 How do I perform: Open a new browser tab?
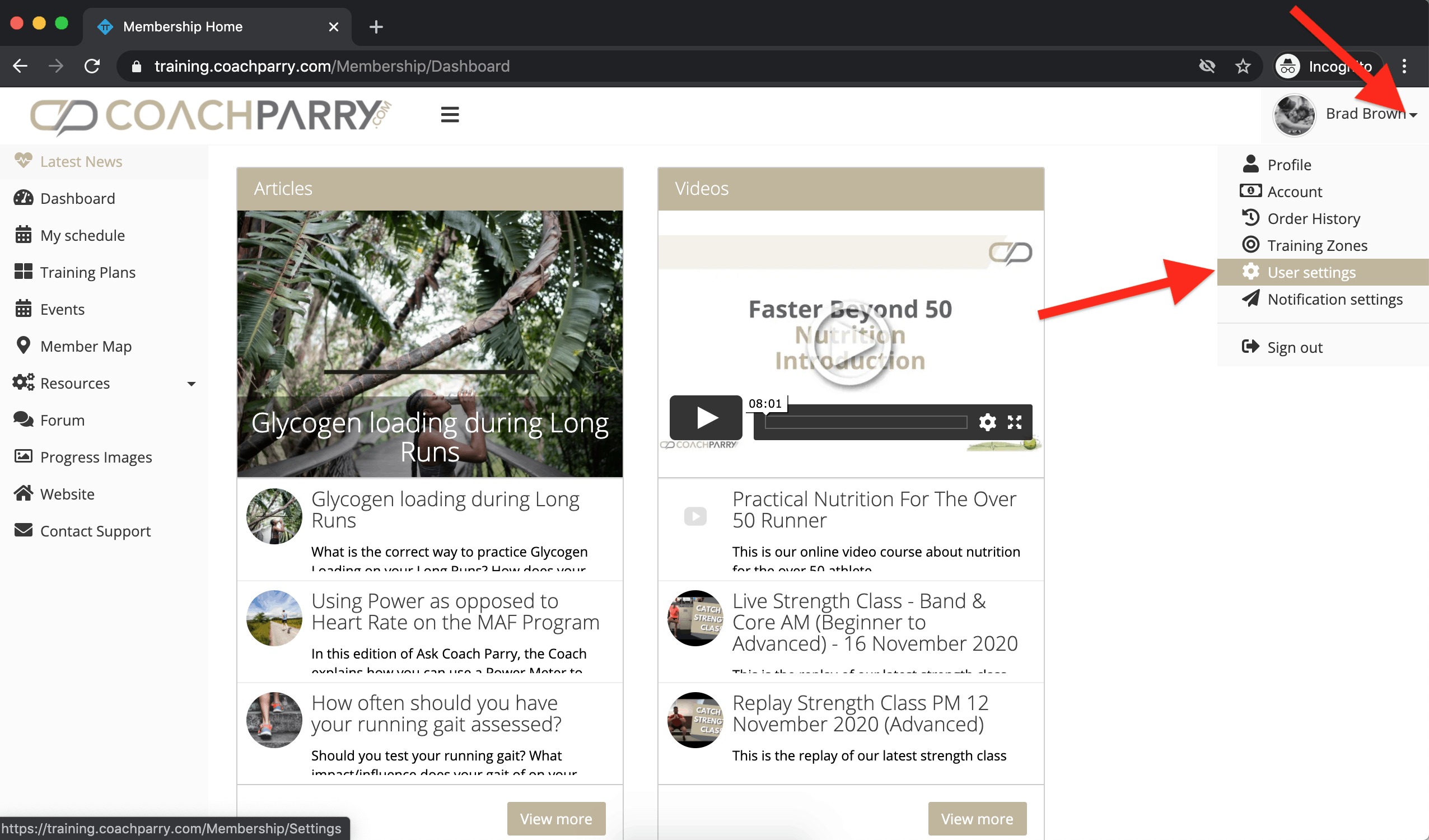(x=376, y=27)
